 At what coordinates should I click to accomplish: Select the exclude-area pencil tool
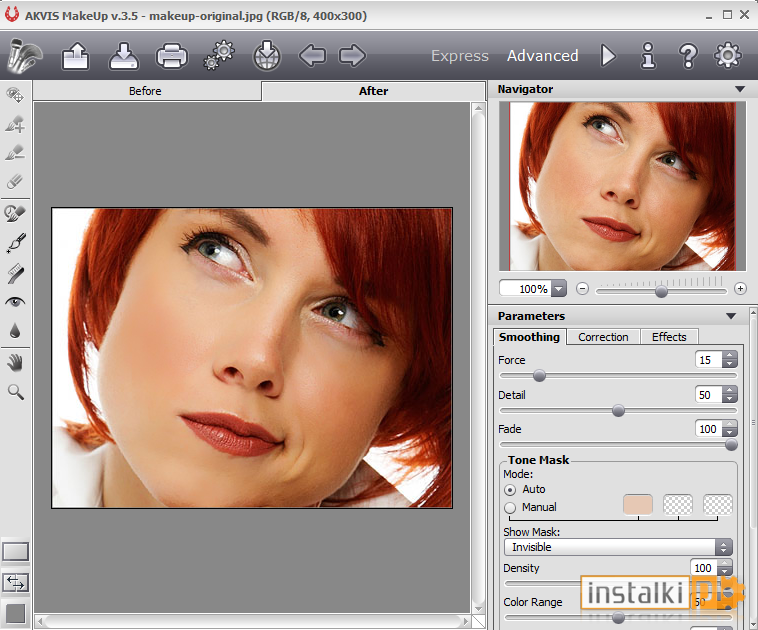point(15,153)
